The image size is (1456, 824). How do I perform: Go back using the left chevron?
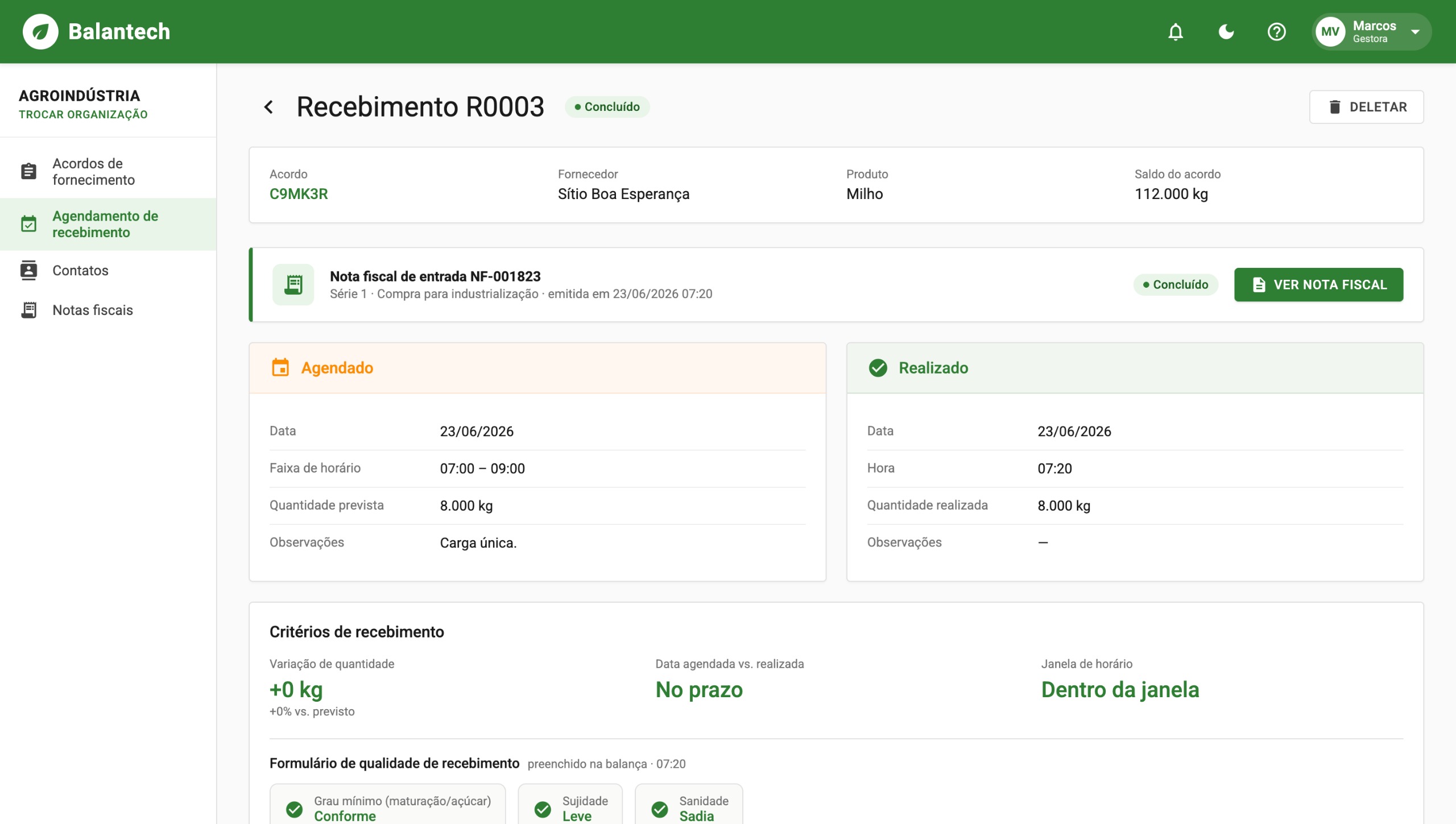269,107
